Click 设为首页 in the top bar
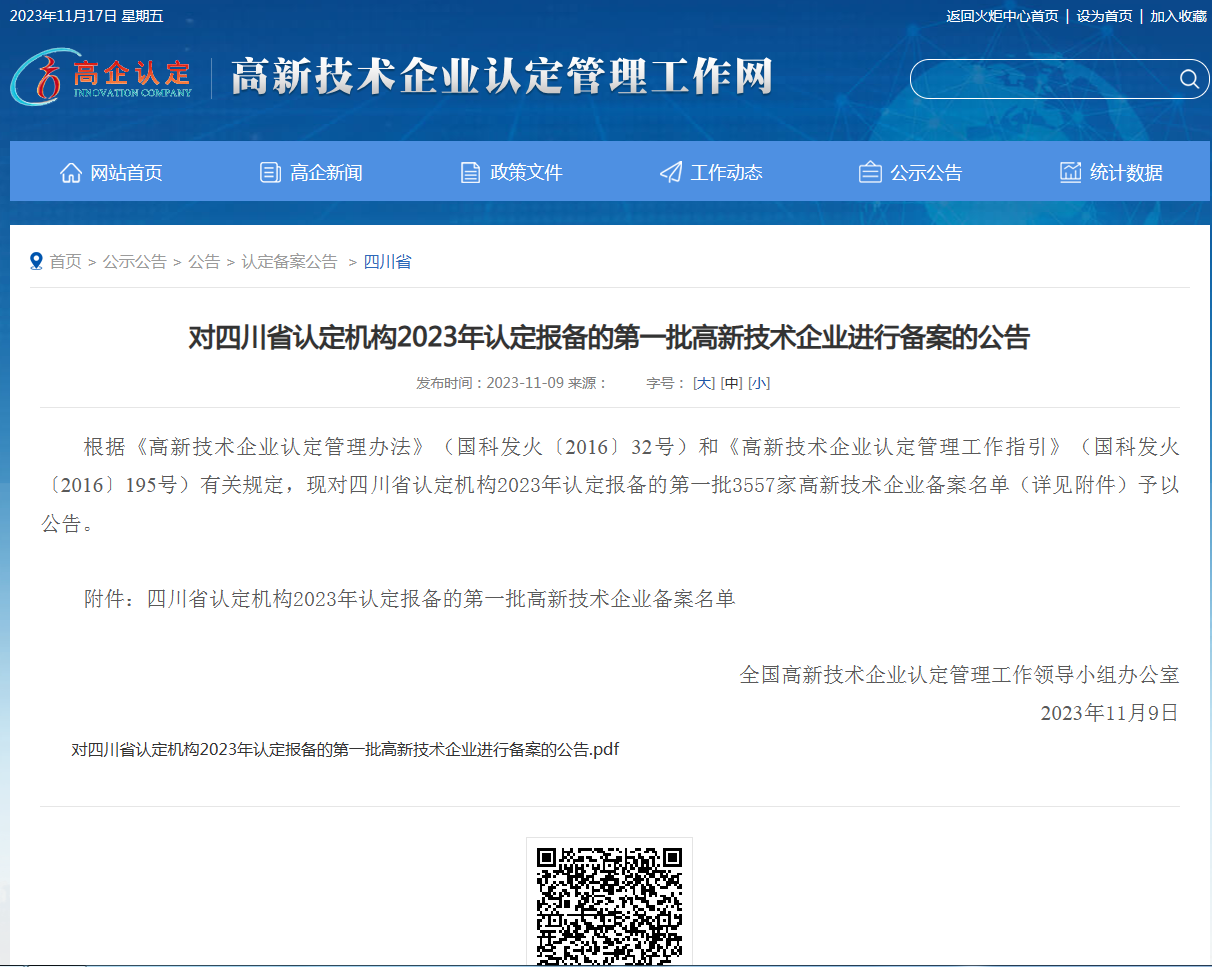Screen dimensions: 1212x967 coord(1104,16)
